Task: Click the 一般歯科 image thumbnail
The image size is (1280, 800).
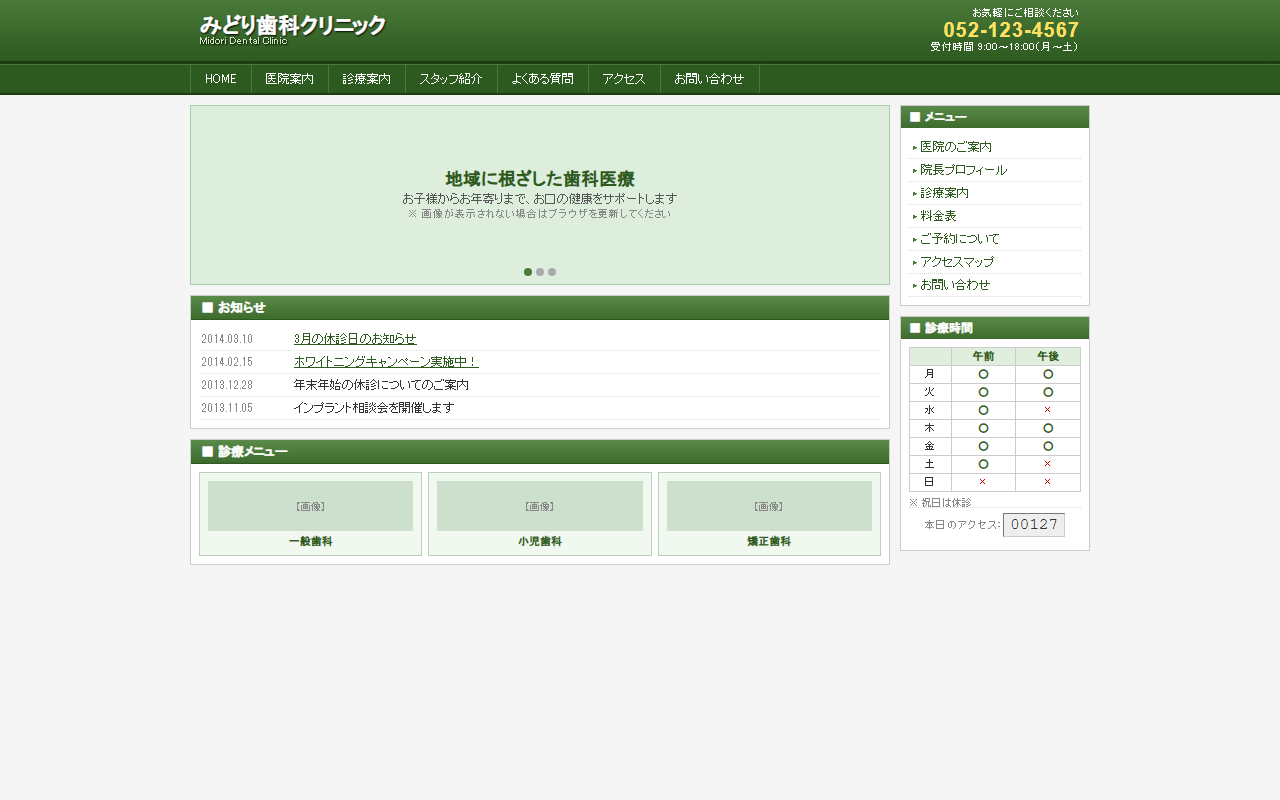Action: (309, 506)
